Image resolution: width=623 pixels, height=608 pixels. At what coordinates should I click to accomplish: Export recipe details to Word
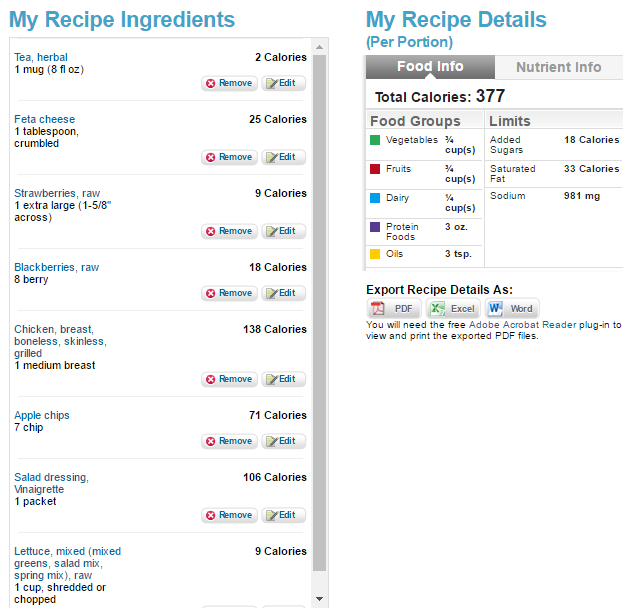(512, 309)
